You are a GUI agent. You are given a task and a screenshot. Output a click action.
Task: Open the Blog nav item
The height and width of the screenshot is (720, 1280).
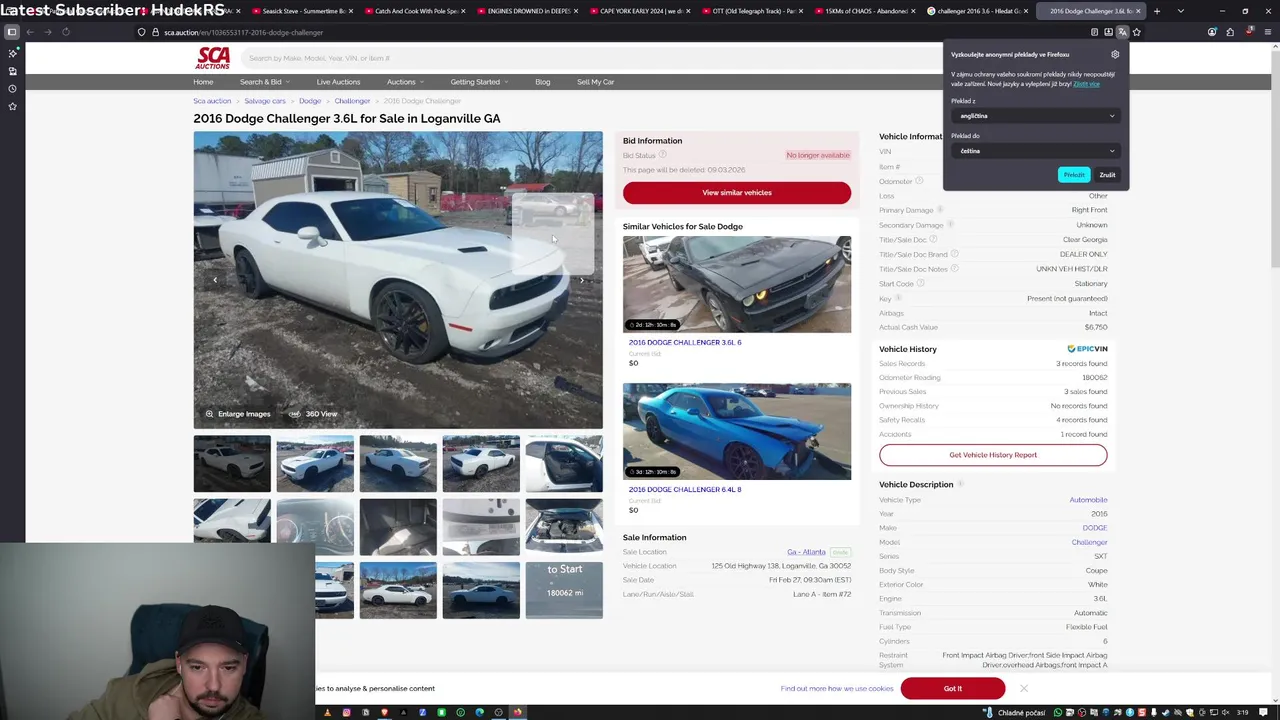click(x=542, y=82)
